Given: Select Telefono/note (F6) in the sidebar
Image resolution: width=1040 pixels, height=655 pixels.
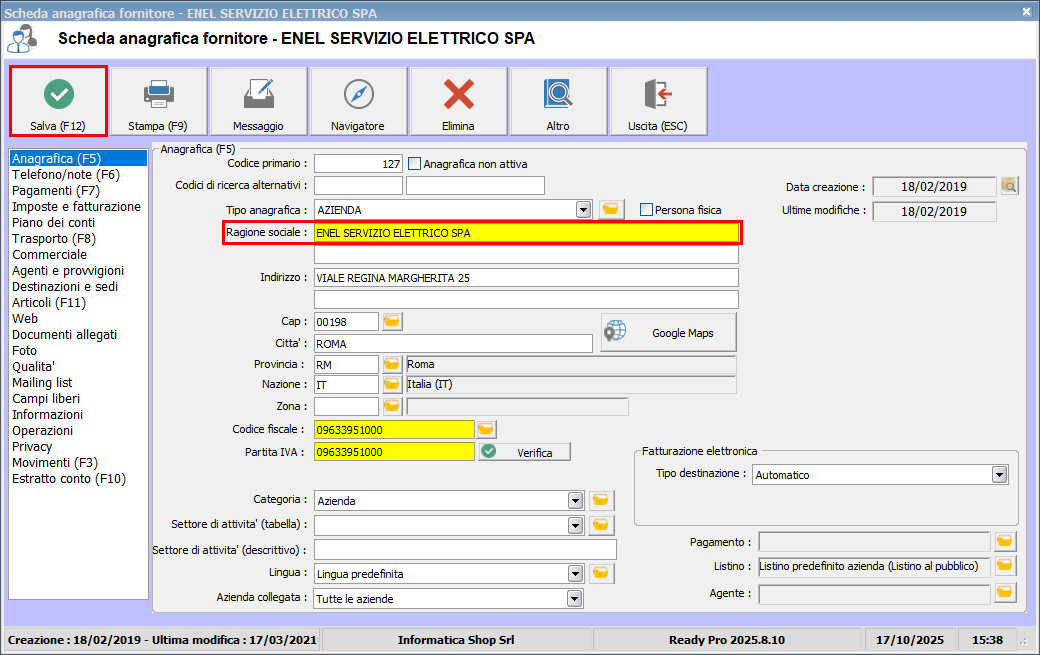Looking at the screenshot, I should pyautogui.click(x=66, y=175).
